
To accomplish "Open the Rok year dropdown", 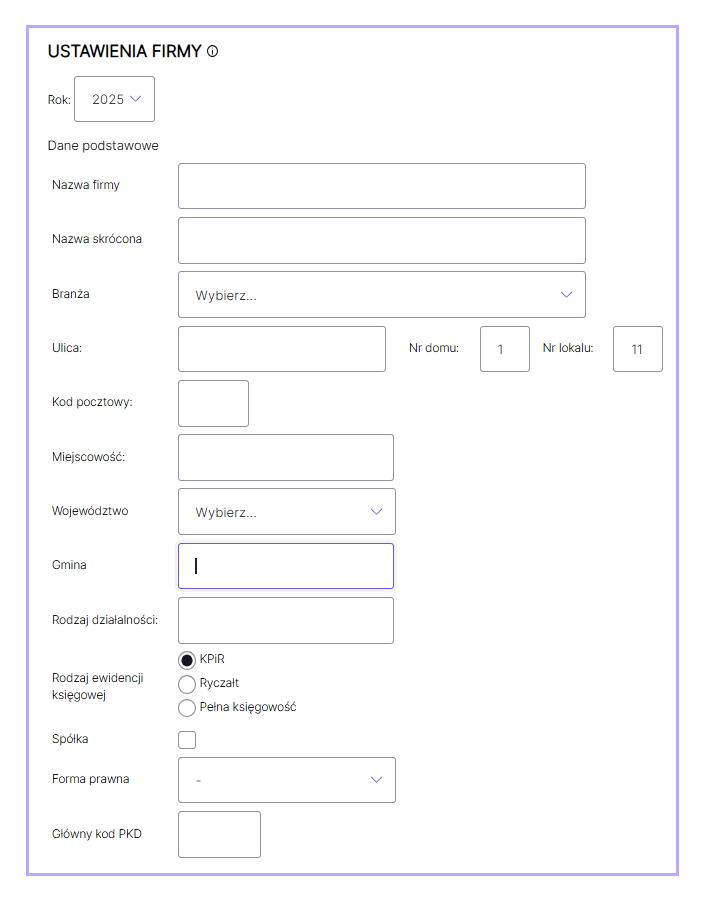I will pyautogui.click(x=115, y=99).
